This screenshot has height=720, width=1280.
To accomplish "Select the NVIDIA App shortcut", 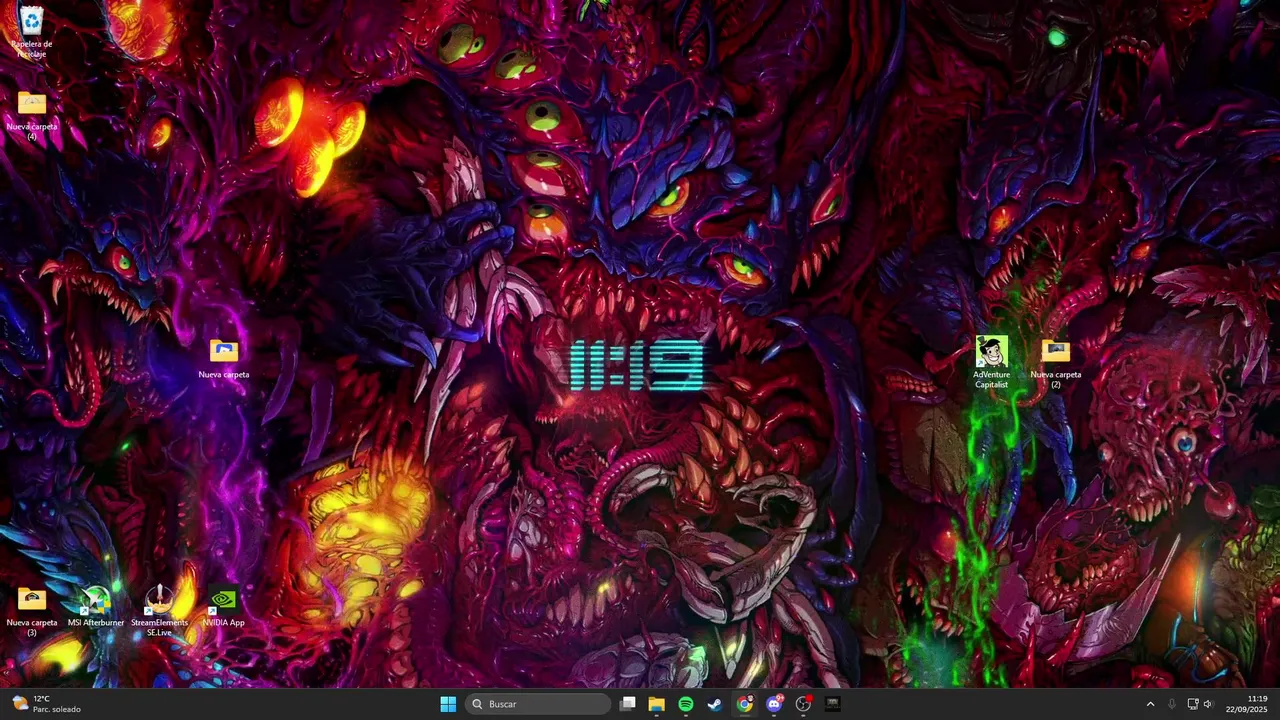I will click(x=223, y=607).
